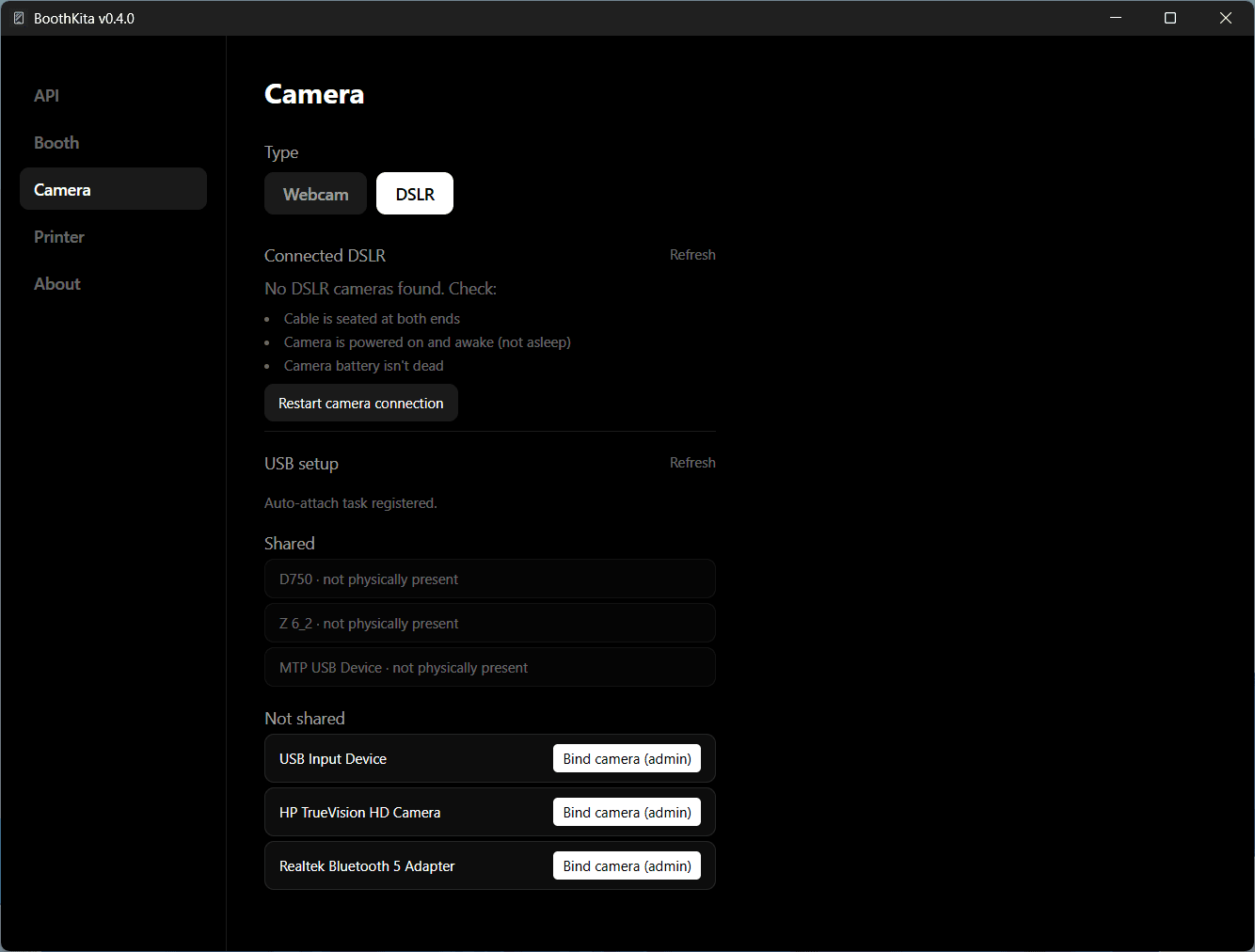Click 'Camera is powered on and awake' tip

tap(427, 342)
